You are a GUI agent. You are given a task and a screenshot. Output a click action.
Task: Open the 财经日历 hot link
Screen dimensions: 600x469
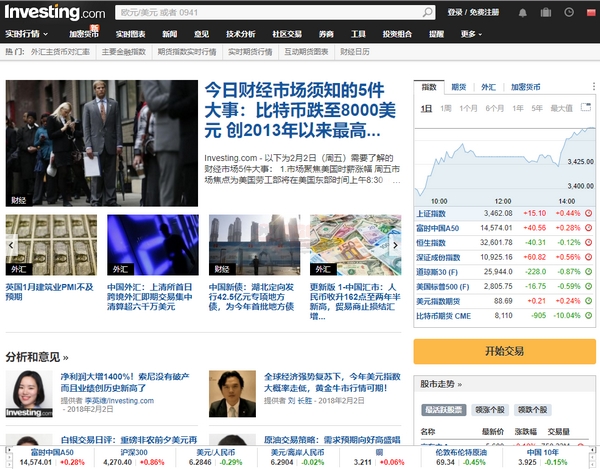pyautogui.click(x=355, y=52)
